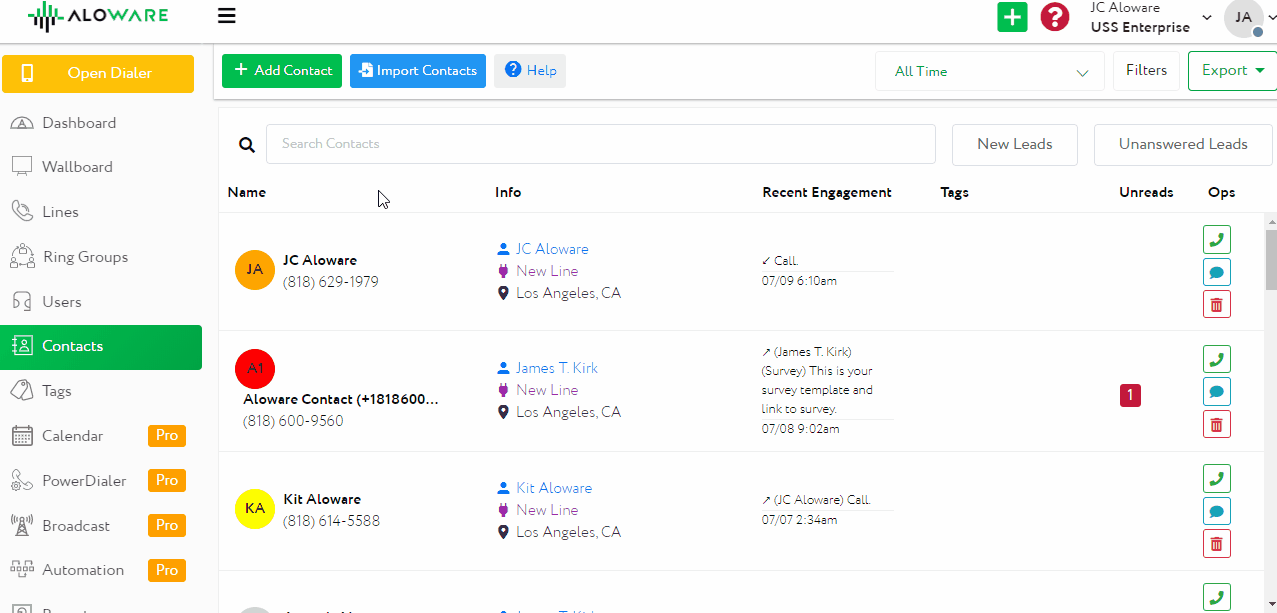Viewport: 1277px width, 613px height.
Task: Click the Import Contacts button
Action: point(417,71)
